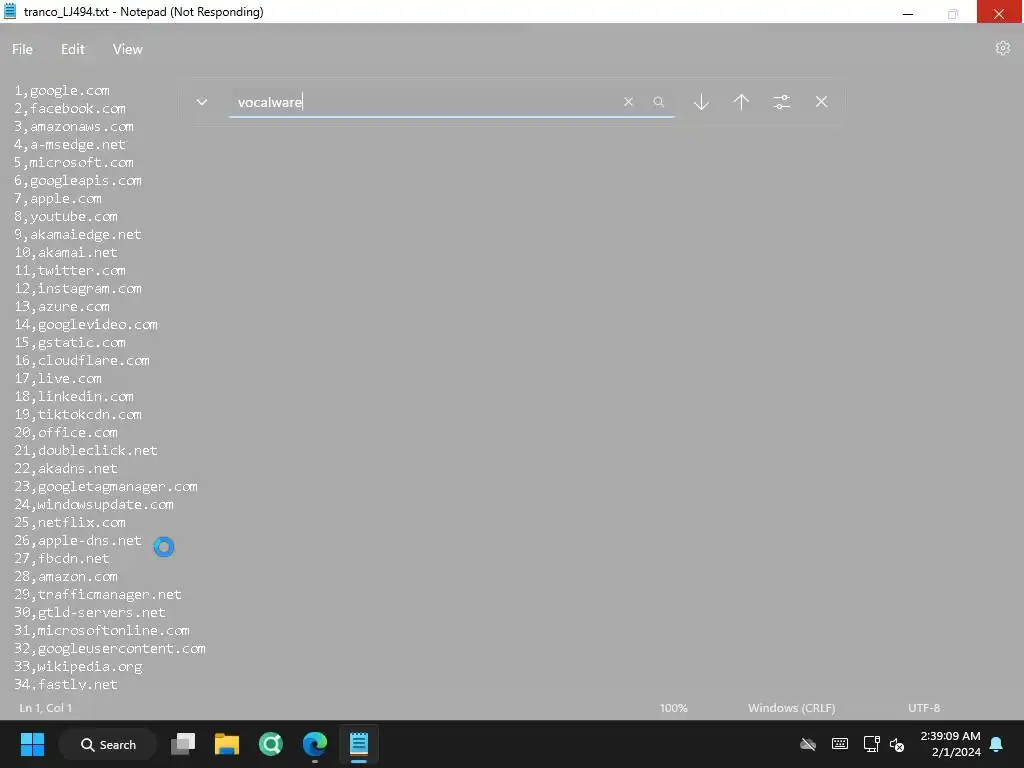Screen dimensions: 1024x768
Task: Click UTF-8 encoding in status bar
Action: 923,708
